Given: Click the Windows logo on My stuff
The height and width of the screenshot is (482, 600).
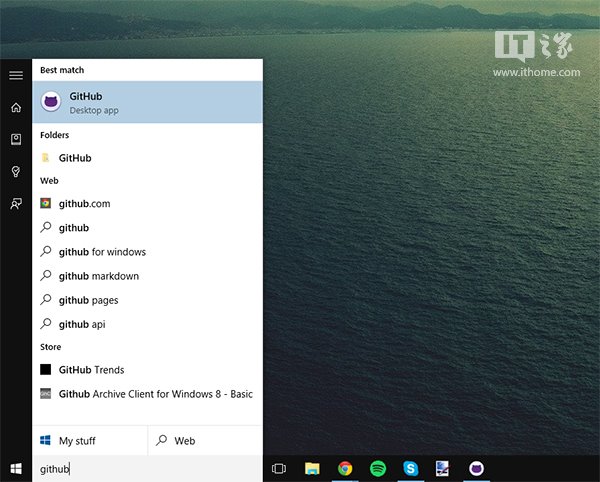Looking at the screenshot, I should coord(45,440).
